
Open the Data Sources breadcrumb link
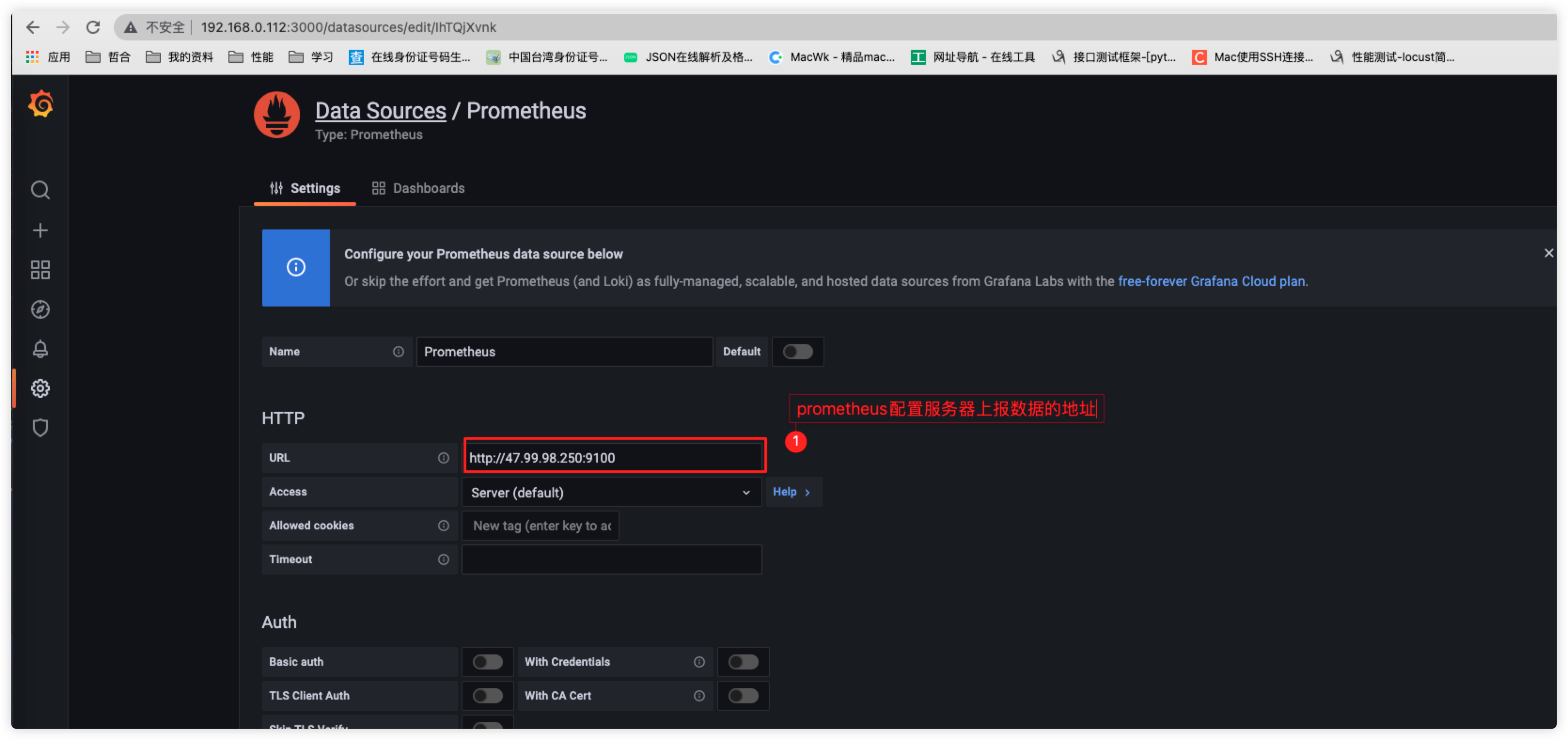380,111
